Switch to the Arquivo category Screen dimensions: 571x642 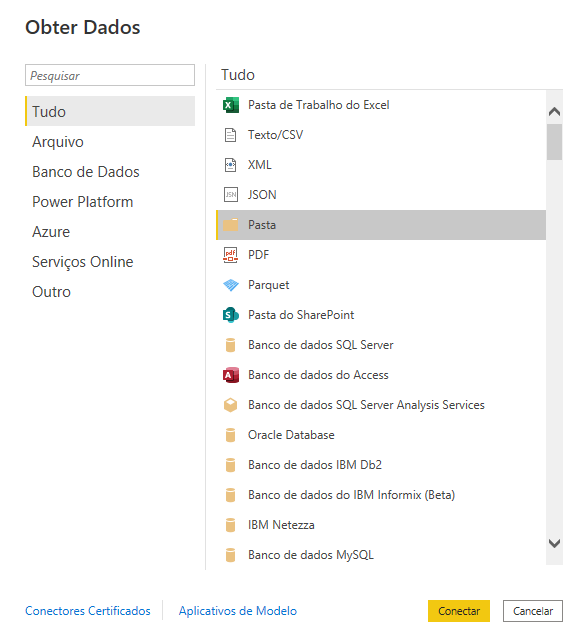pyautogui.click(x=58, y=142)
